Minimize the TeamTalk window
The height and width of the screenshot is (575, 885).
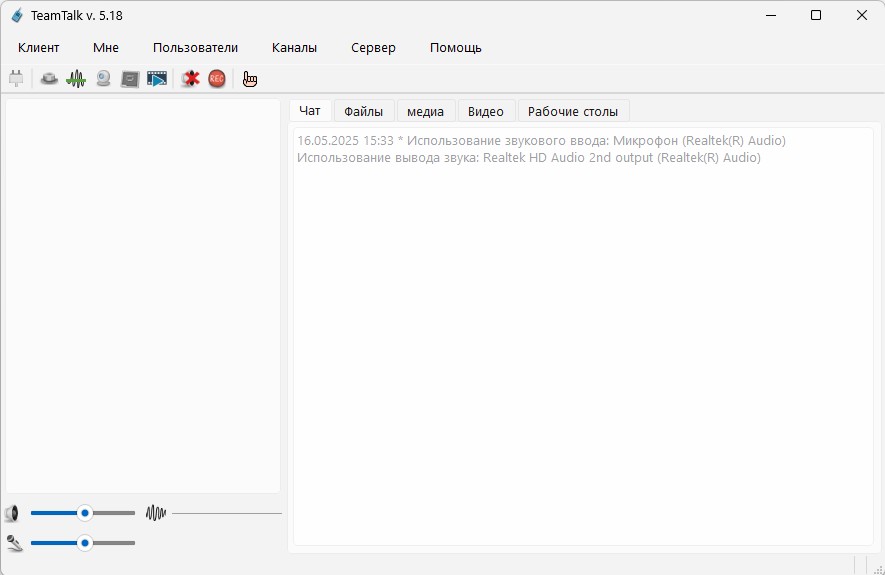771,15
